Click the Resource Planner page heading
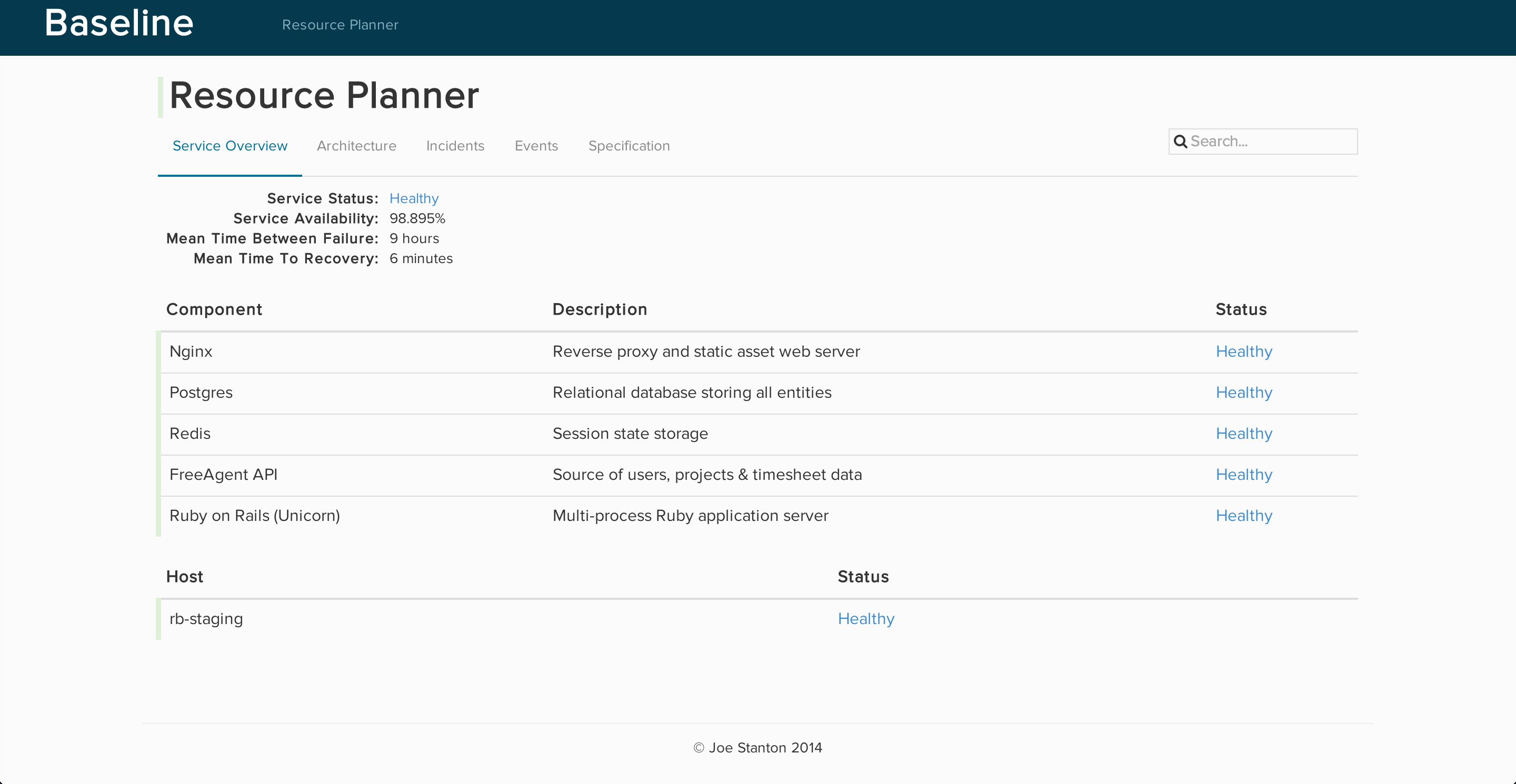1516x784 pixels. 324,96
